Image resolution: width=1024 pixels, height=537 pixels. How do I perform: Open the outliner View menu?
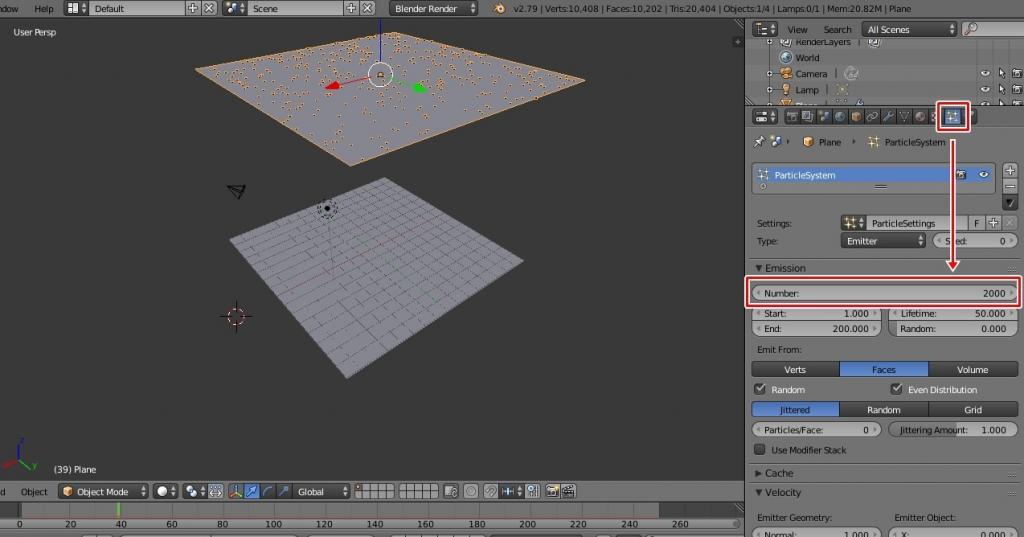click(797, 29)
